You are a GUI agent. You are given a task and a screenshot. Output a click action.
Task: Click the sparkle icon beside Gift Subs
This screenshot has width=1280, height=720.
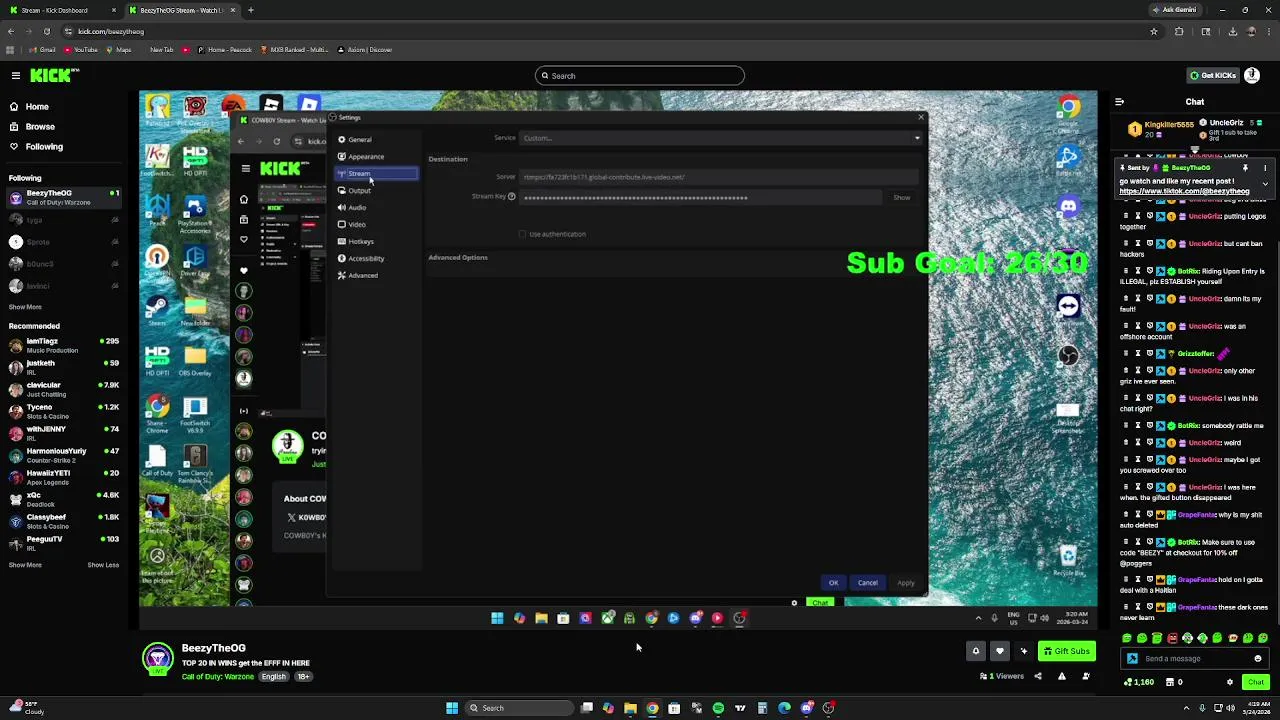pyautogui.click(x=1023, y=651)
